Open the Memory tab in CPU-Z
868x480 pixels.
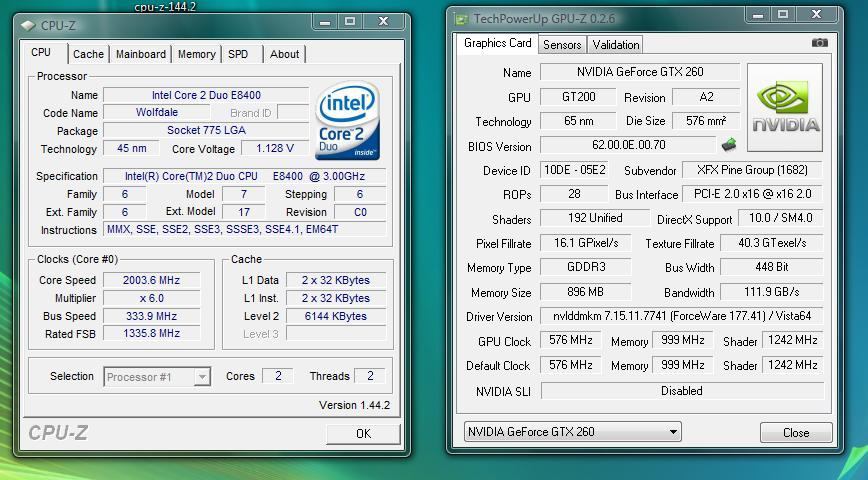(x=197, y=54)
